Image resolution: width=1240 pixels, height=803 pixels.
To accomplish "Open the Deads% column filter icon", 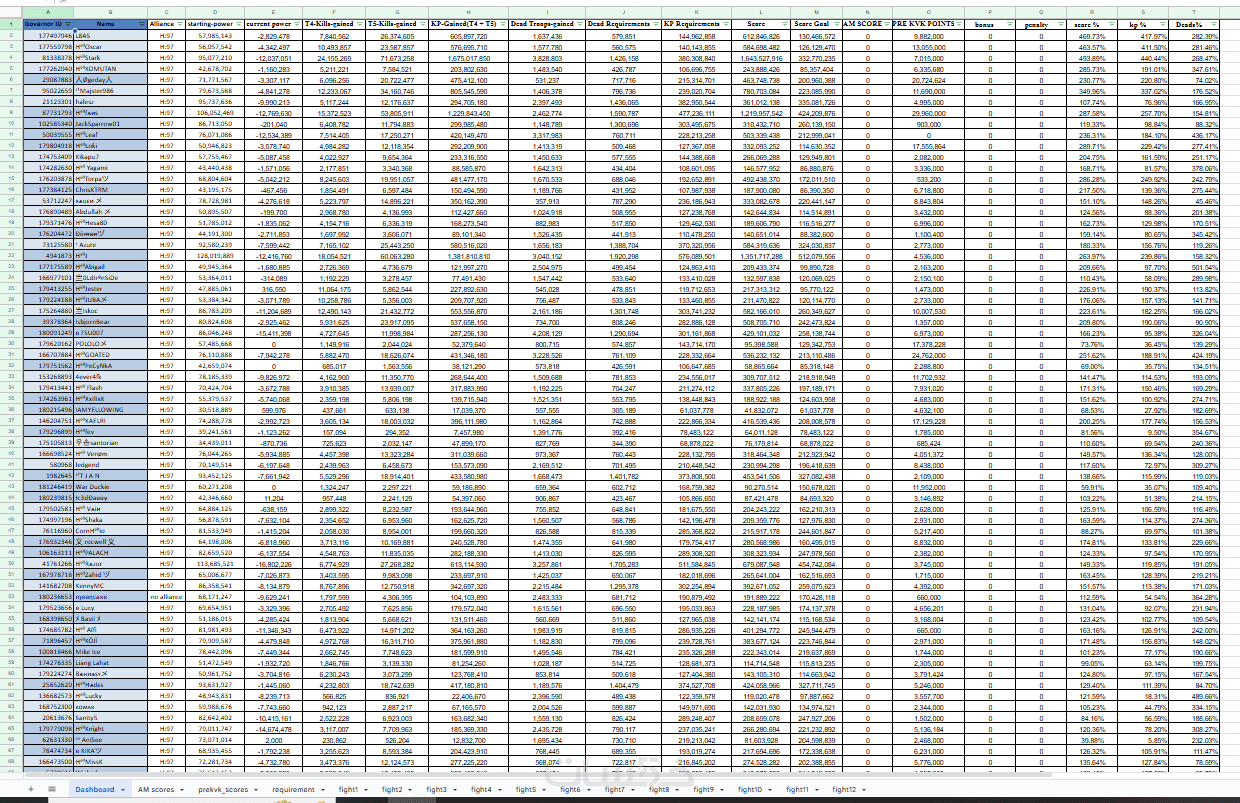I will (1213, 24).
